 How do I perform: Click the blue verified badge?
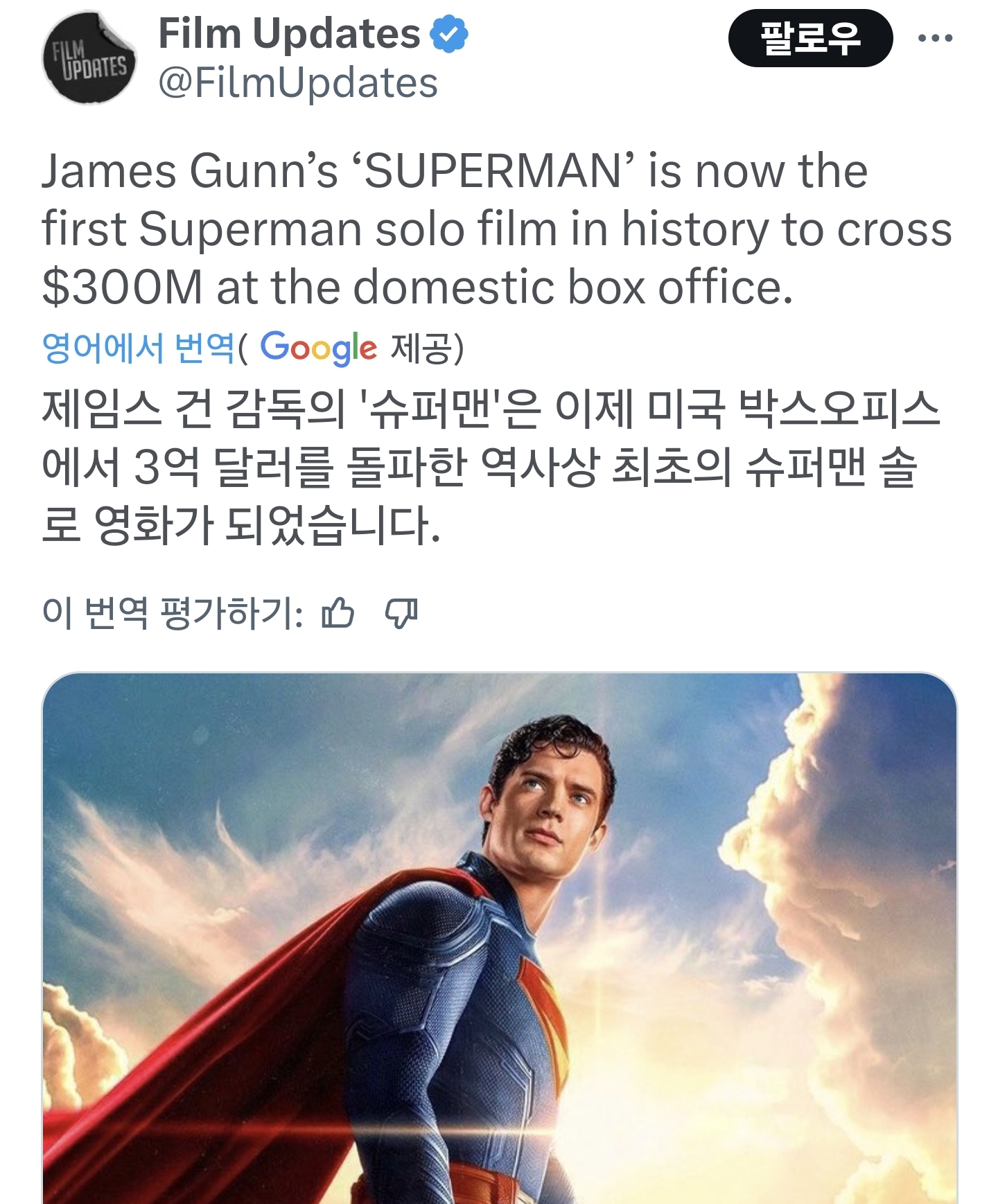click(449, 34)
